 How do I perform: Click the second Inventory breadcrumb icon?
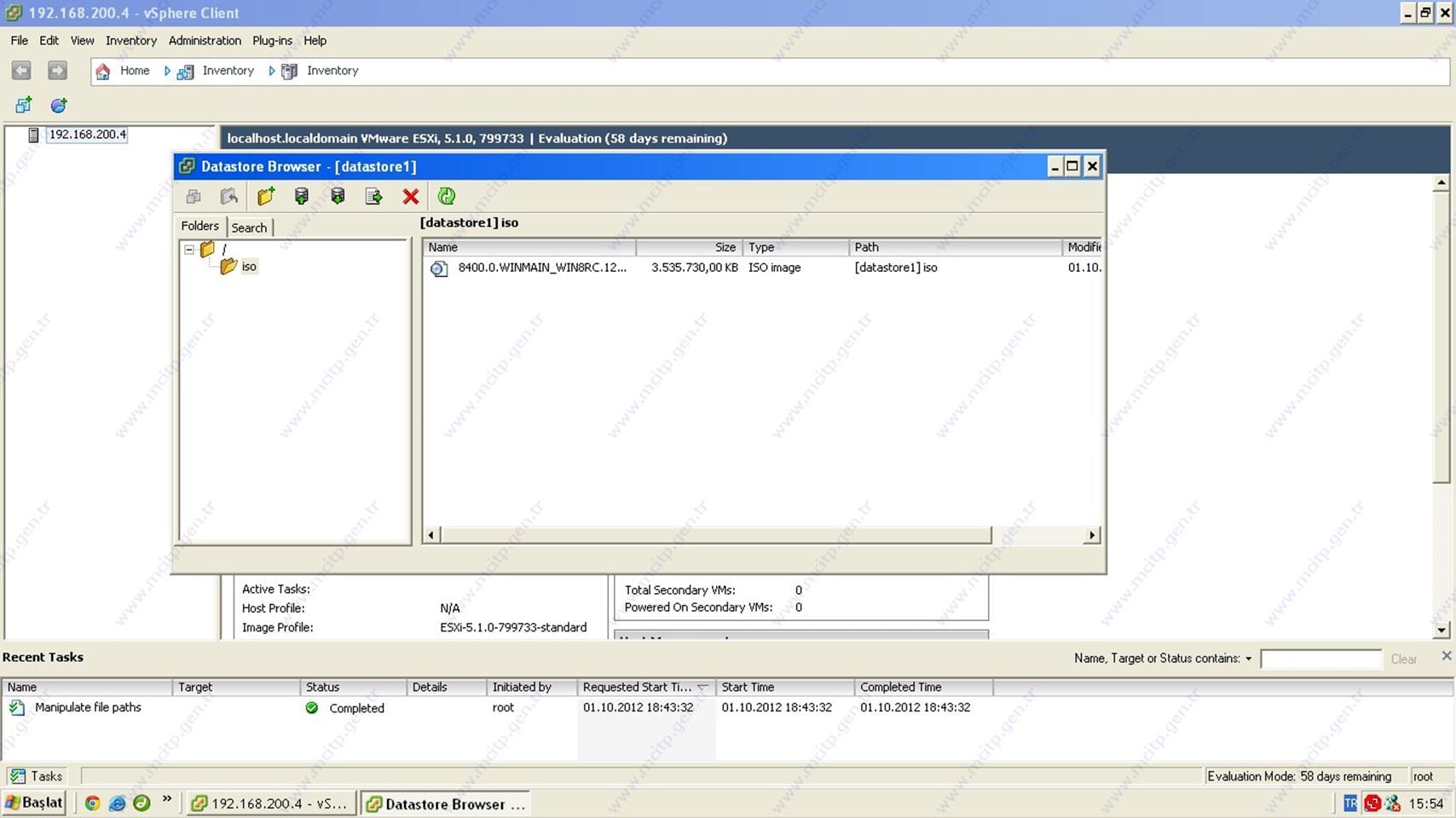tap(290, 72)
